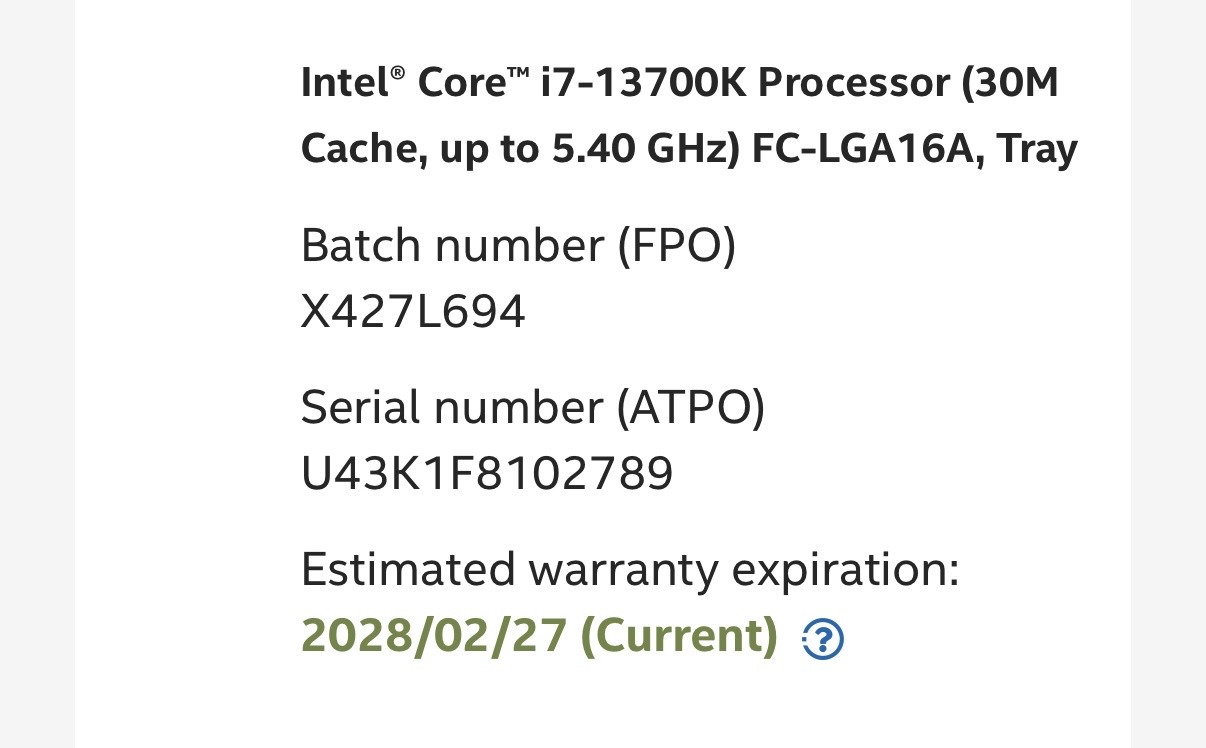The image size is (1206, 748).
Task: Click the 2028/02/27 warranty date
Action: click(434, 636)
